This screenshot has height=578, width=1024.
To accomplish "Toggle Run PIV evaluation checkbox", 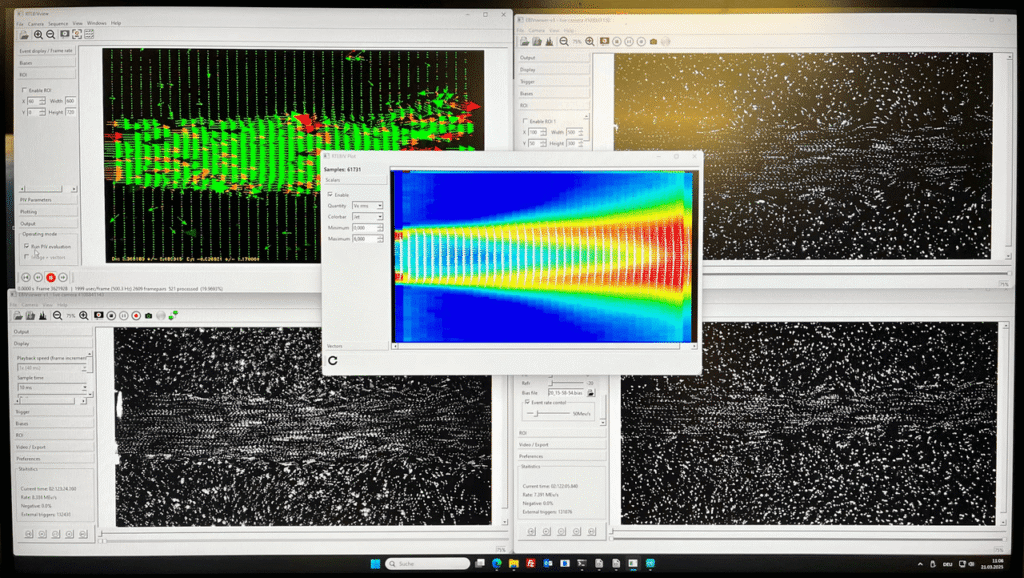I will [x=26, y=245].
